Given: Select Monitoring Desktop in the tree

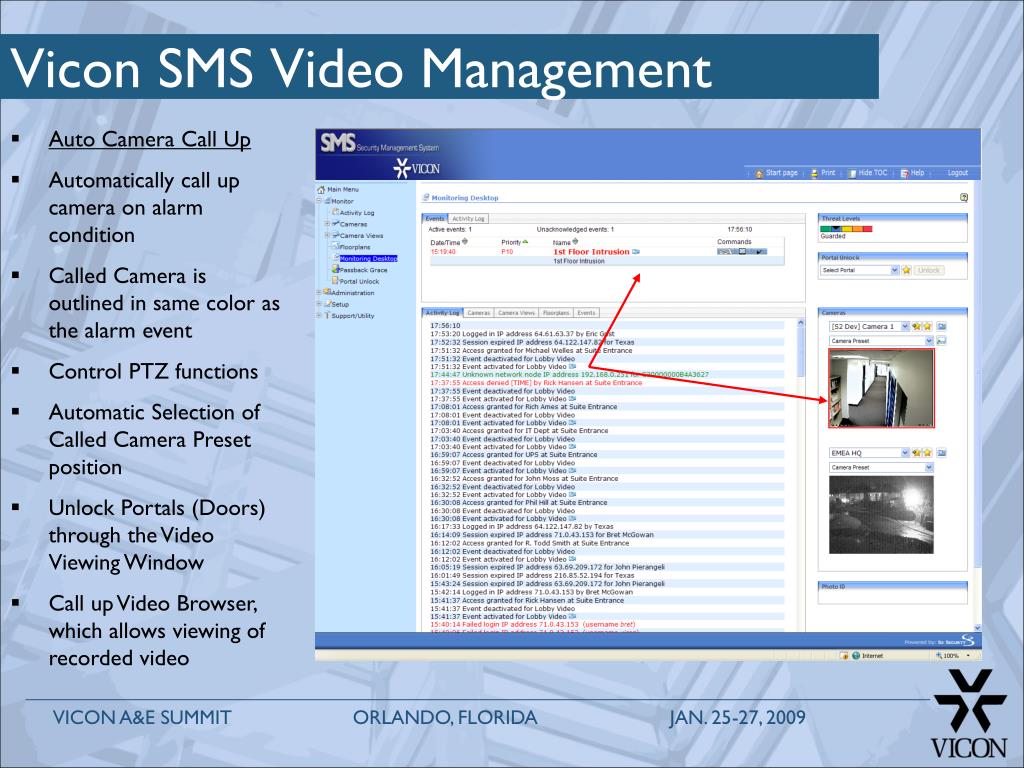Looking at the screenshot, I should pyautogui.click(x=368, y=259).
